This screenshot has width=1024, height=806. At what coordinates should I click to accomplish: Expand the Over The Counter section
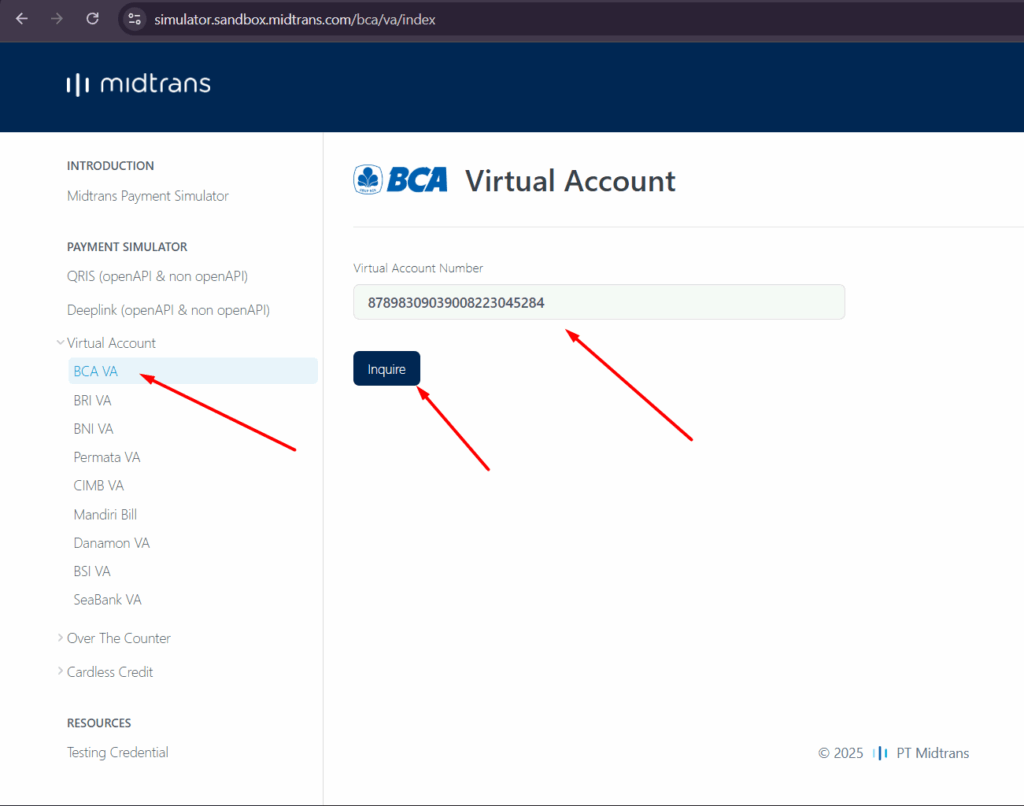61,638
